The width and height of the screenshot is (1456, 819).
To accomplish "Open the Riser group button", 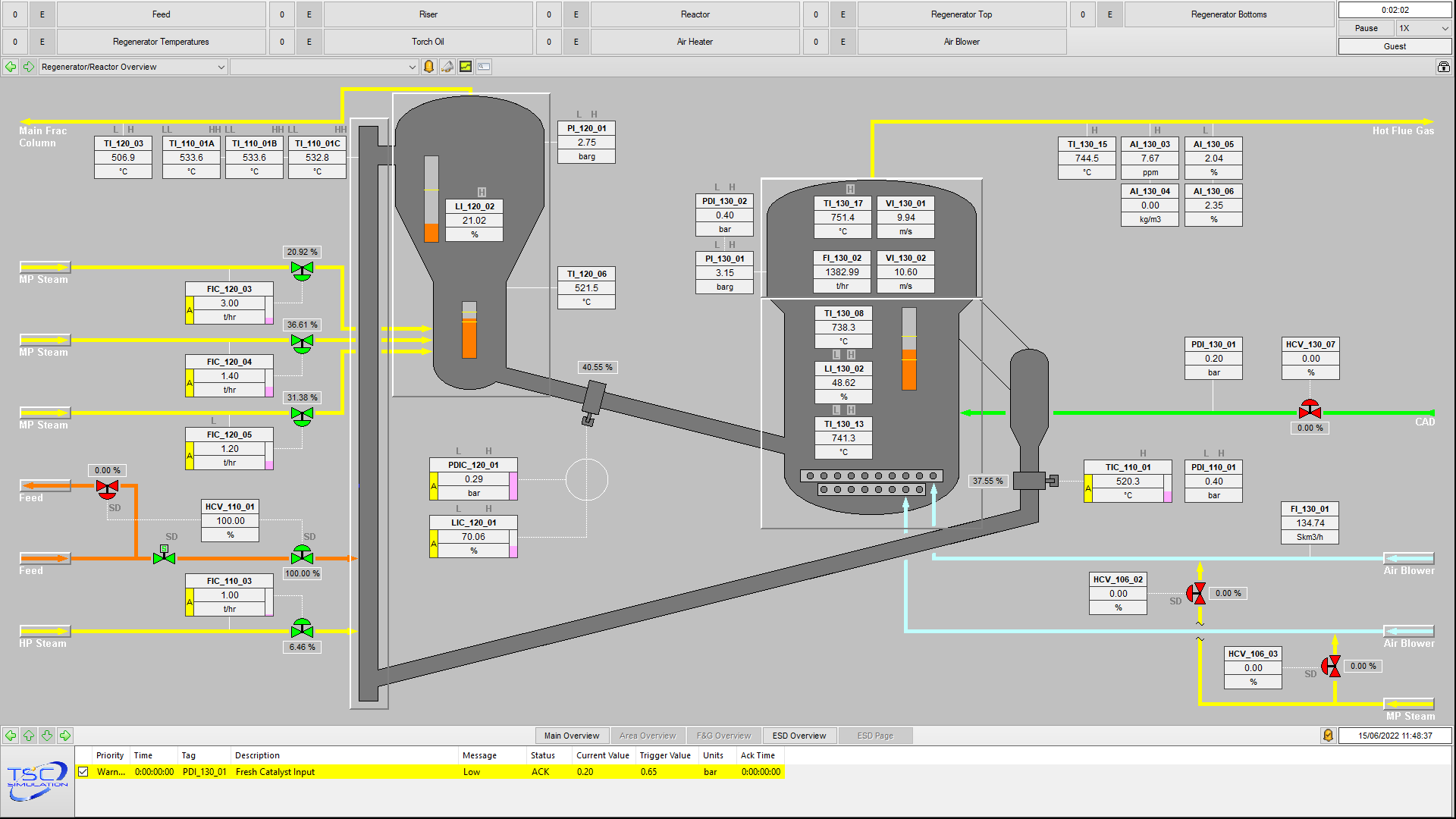I will coord(428,14).
